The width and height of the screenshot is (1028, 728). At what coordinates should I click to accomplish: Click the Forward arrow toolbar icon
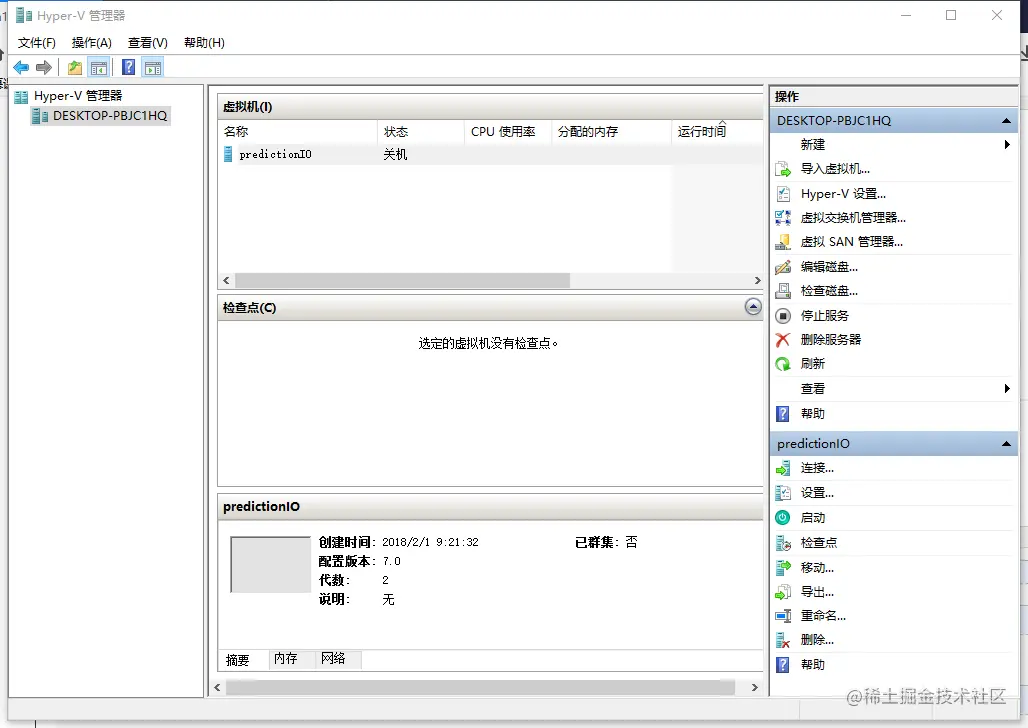(44, 68)
